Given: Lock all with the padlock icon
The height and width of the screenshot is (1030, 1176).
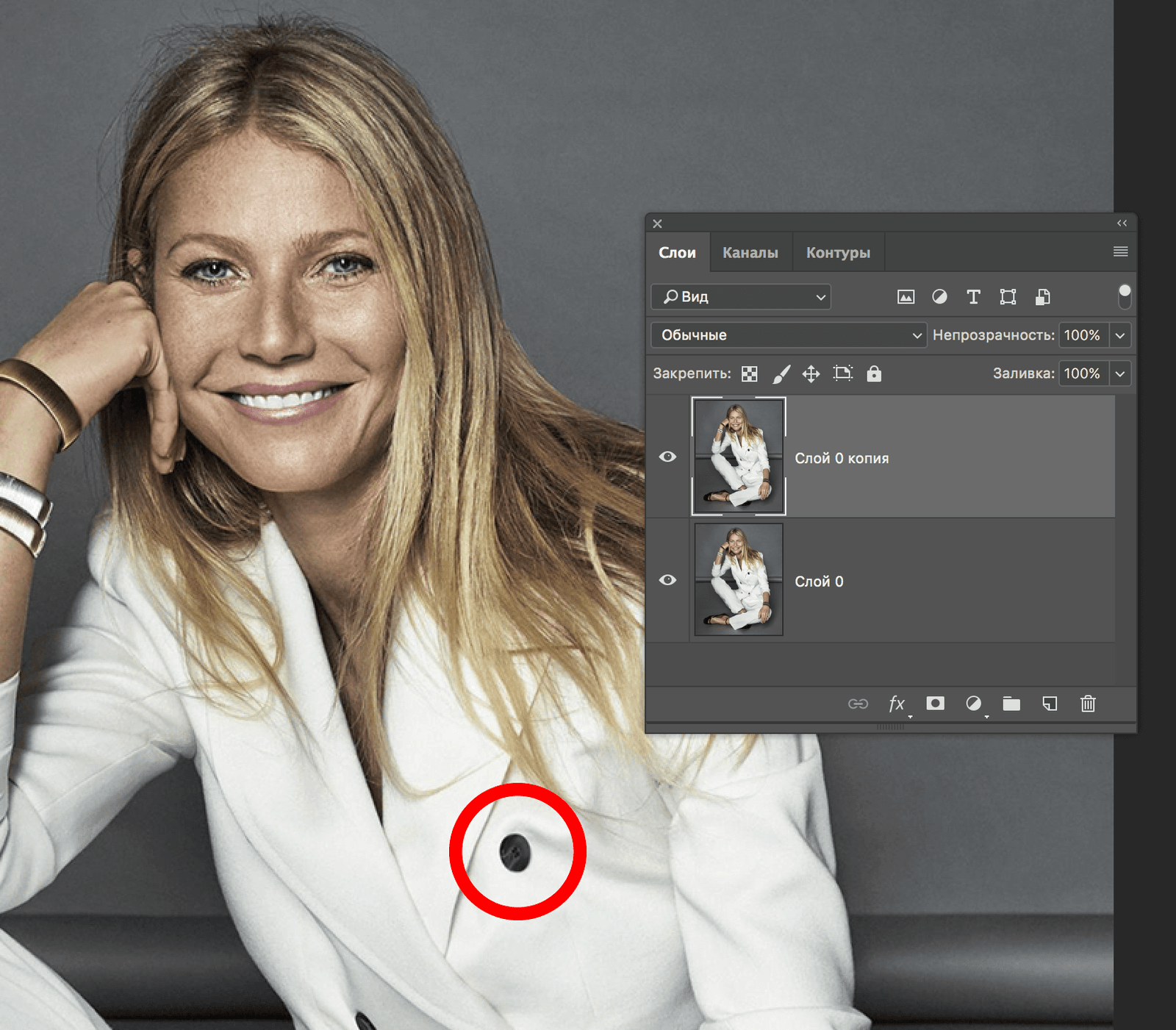Looking at the screenshot, I should 873,373.
